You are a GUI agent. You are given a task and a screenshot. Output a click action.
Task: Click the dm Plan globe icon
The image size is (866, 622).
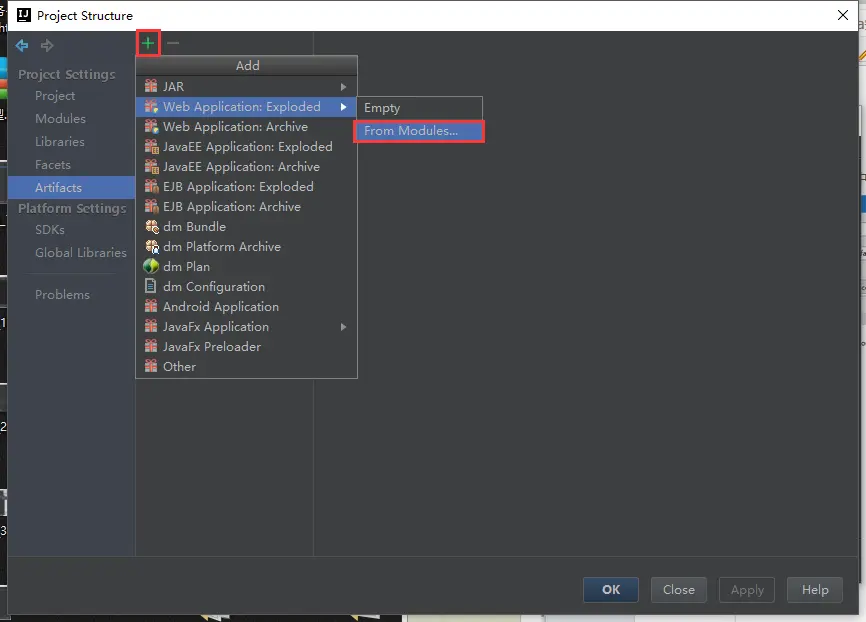[151, 266]
